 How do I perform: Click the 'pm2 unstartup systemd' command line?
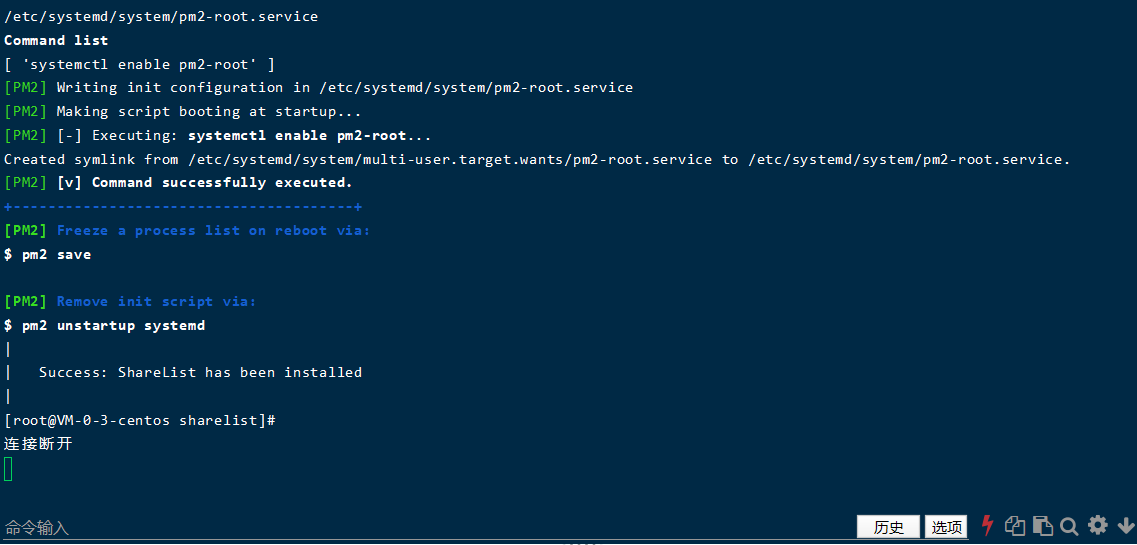pyautogui.click(x=105, y=326)
